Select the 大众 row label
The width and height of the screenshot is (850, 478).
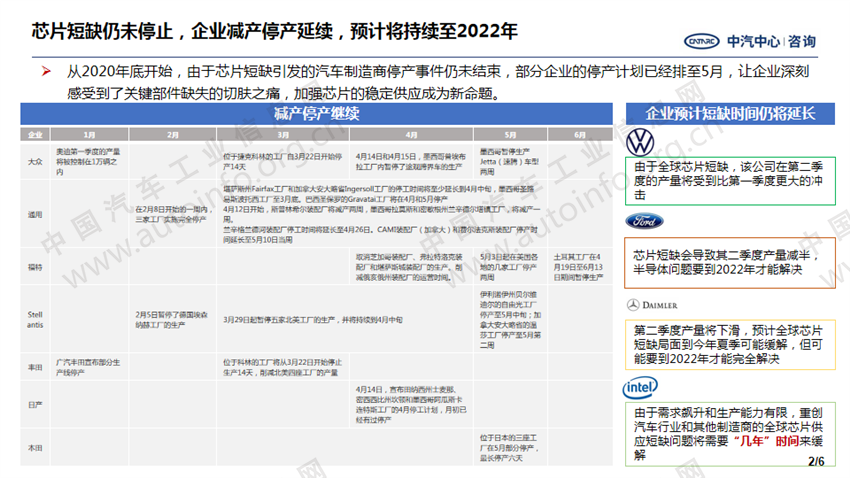(35, 162)
